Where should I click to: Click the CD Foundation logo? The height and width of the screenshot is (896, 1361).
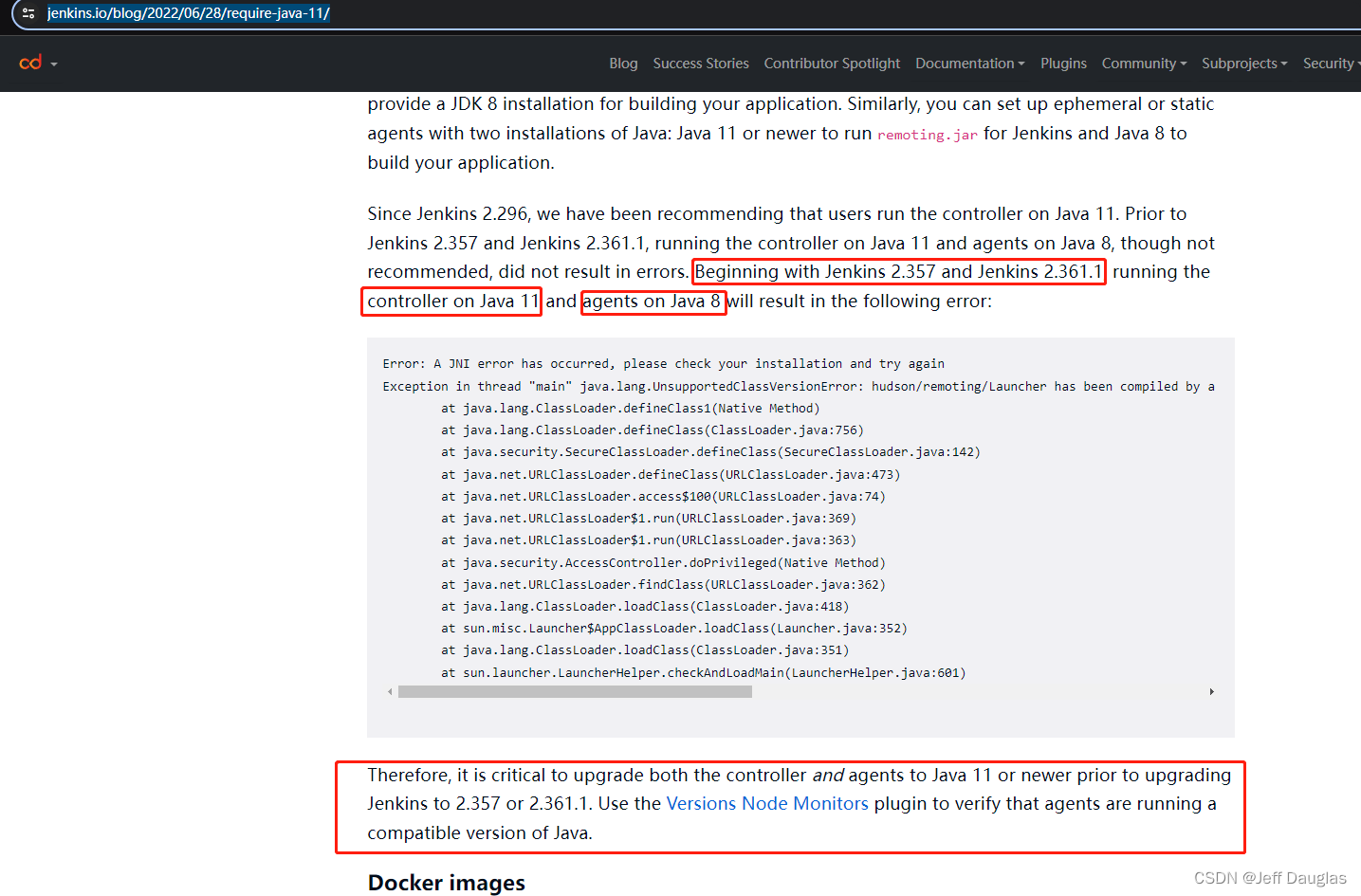31,62
